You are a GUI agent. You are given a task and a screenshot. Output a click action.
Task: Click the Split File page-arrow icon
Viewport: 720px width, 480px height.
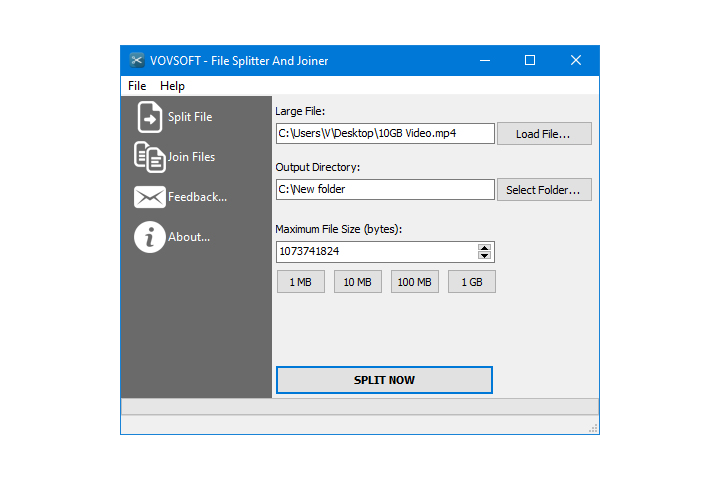(x=149, y=117)
